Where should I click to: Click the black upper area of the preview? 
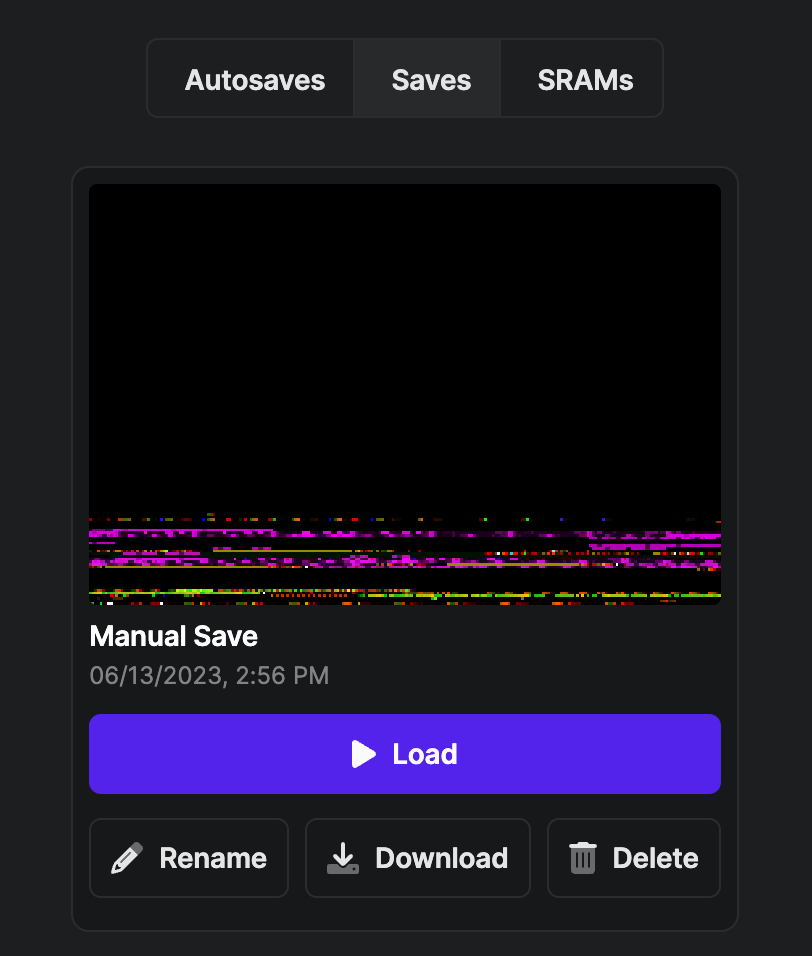pyautogui.click(x=405, y=330)
